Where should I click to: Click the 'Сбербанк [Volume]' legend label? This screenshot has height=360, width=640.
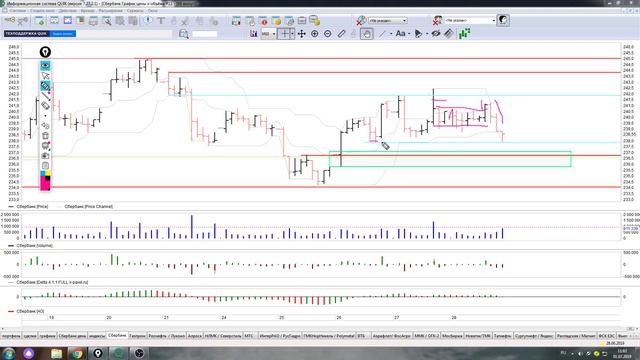point(35,246)
